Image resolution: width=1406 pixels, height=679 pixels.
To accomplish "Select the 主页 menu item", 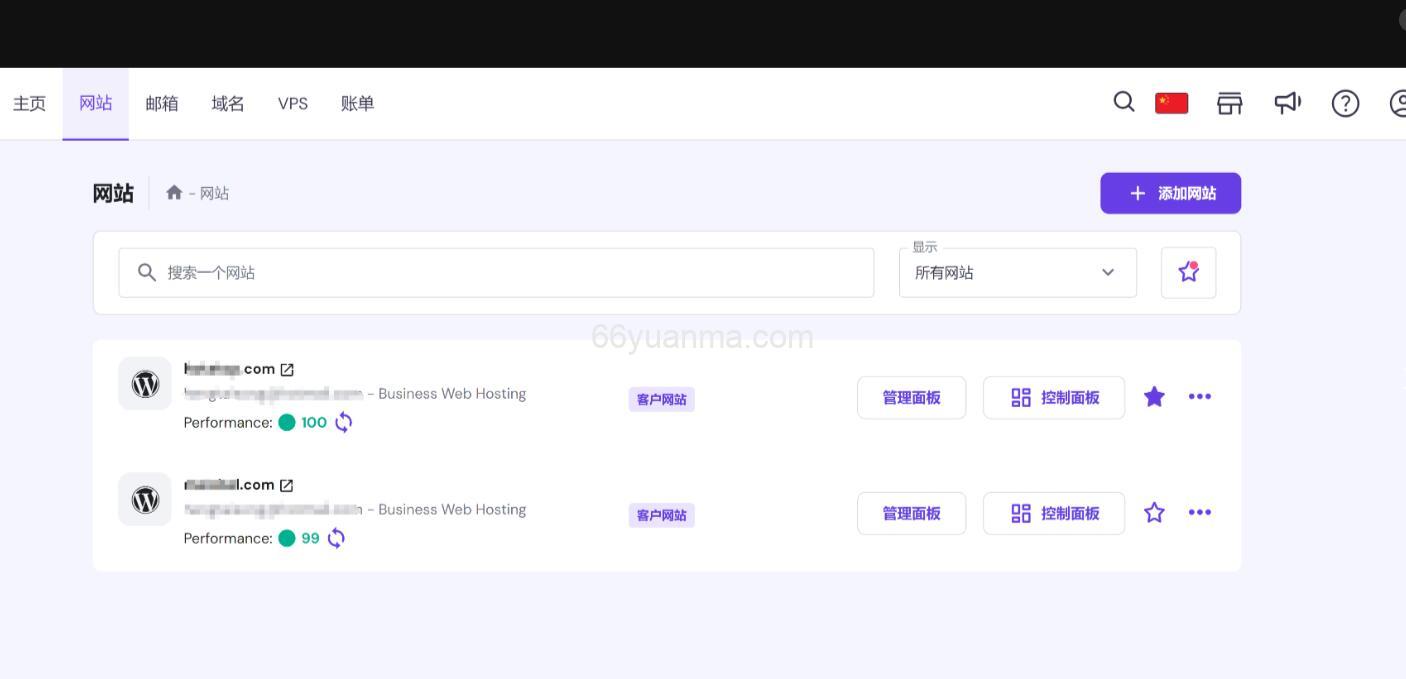I will point(28,103).
